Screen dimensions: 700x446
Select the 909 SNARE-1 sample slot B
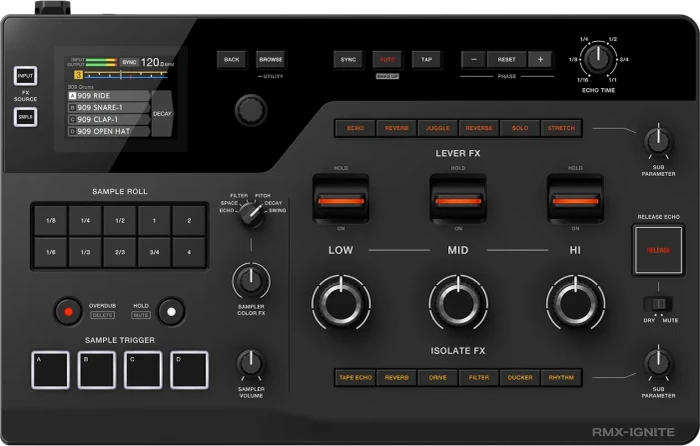108,108
